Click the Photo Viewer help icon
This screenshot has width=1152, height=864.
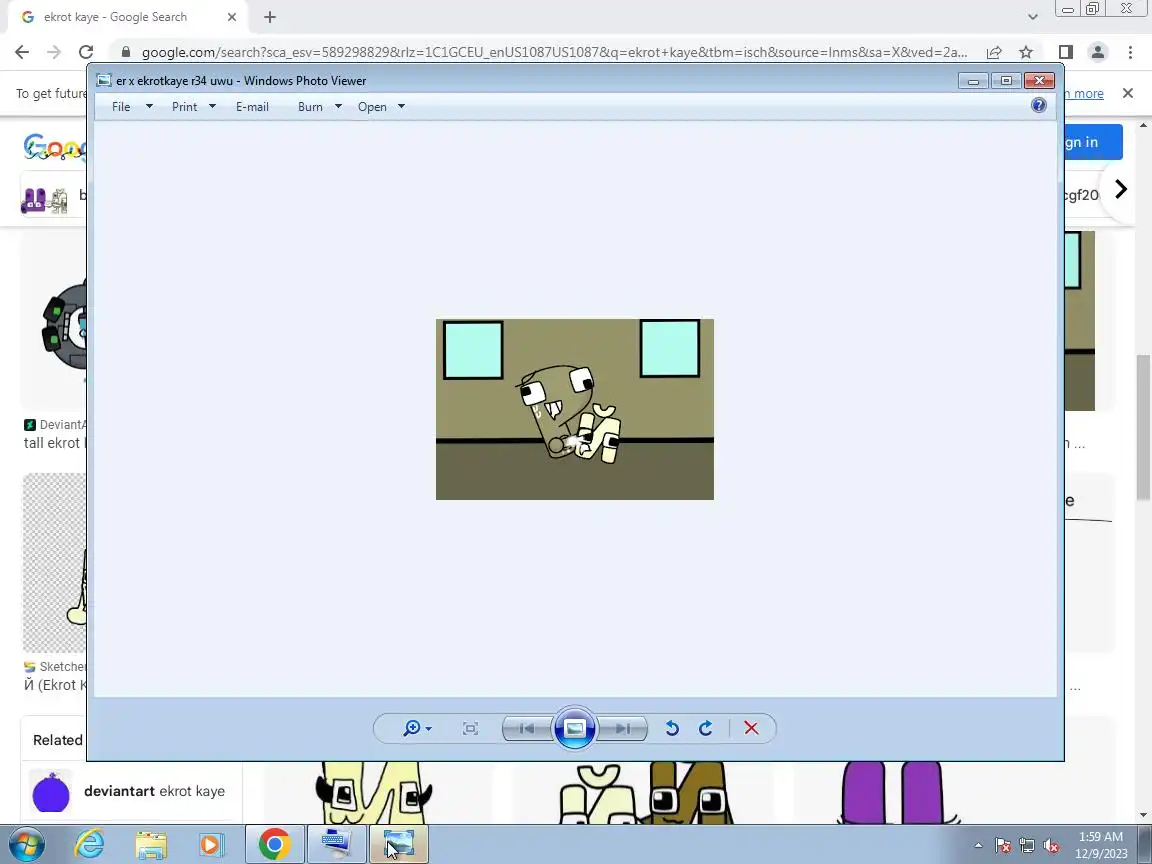(1038, 105)
